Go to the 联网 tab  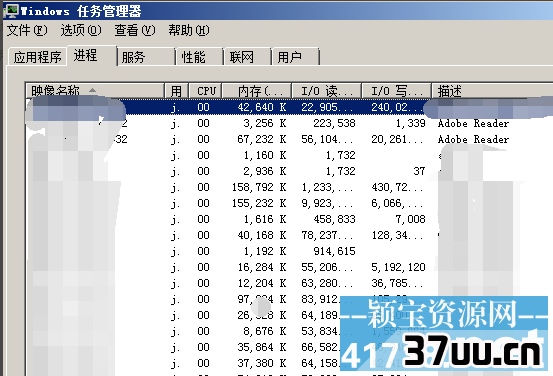(248, 57)
